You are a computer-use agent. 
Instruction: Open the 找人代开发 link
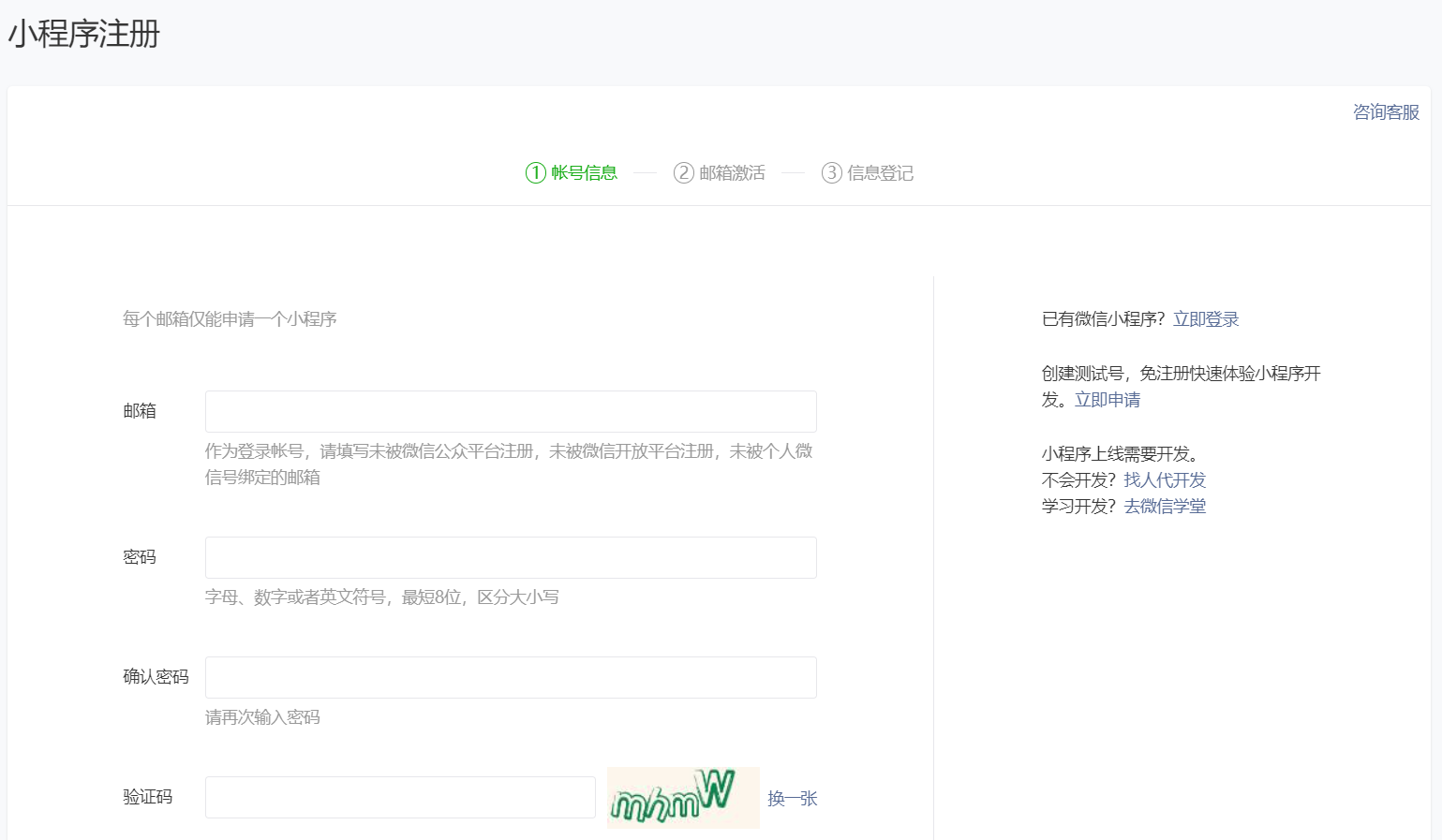pyautogui.click(x=1165, y=480)
